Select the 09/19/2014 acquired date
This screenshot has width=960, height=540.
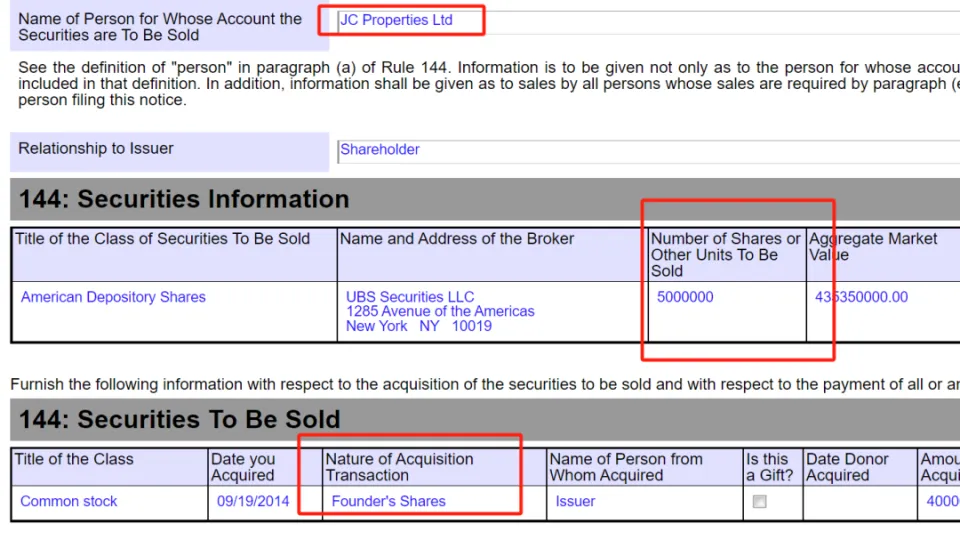point(253,501)
